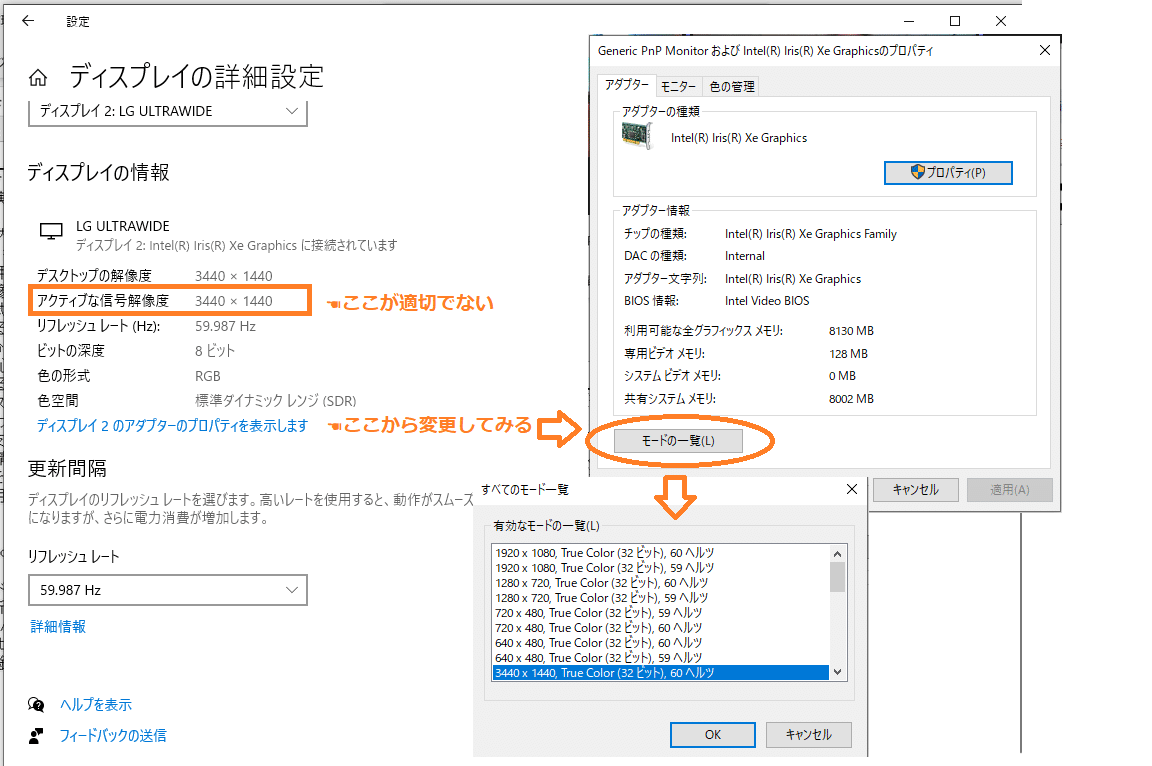
Task: Select 1280 x 720, 60 ヘルツ mode
Action: coord(660,583)
